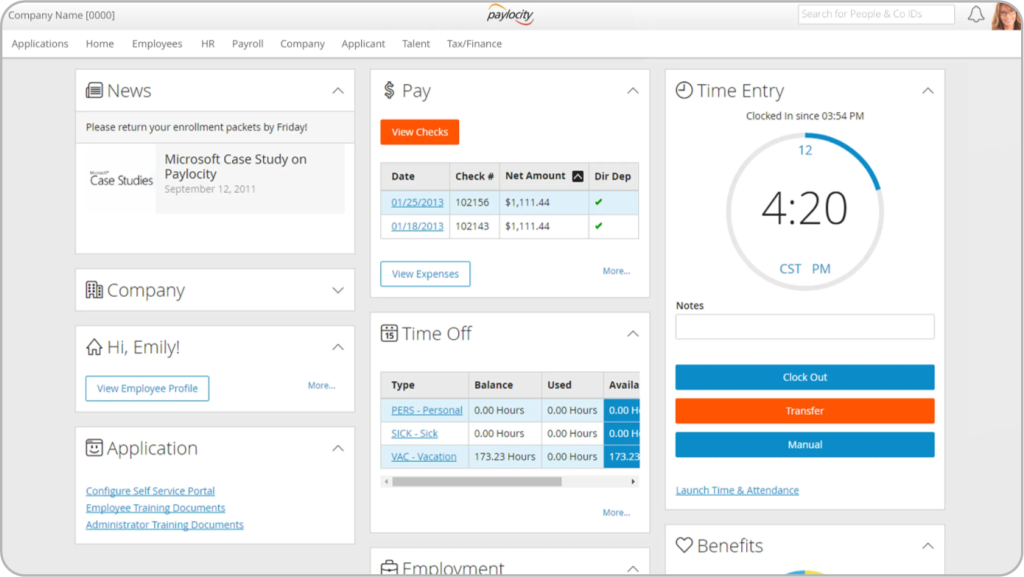
Task: Click the Time Off calendar icon
Action: tap(389, 334)
